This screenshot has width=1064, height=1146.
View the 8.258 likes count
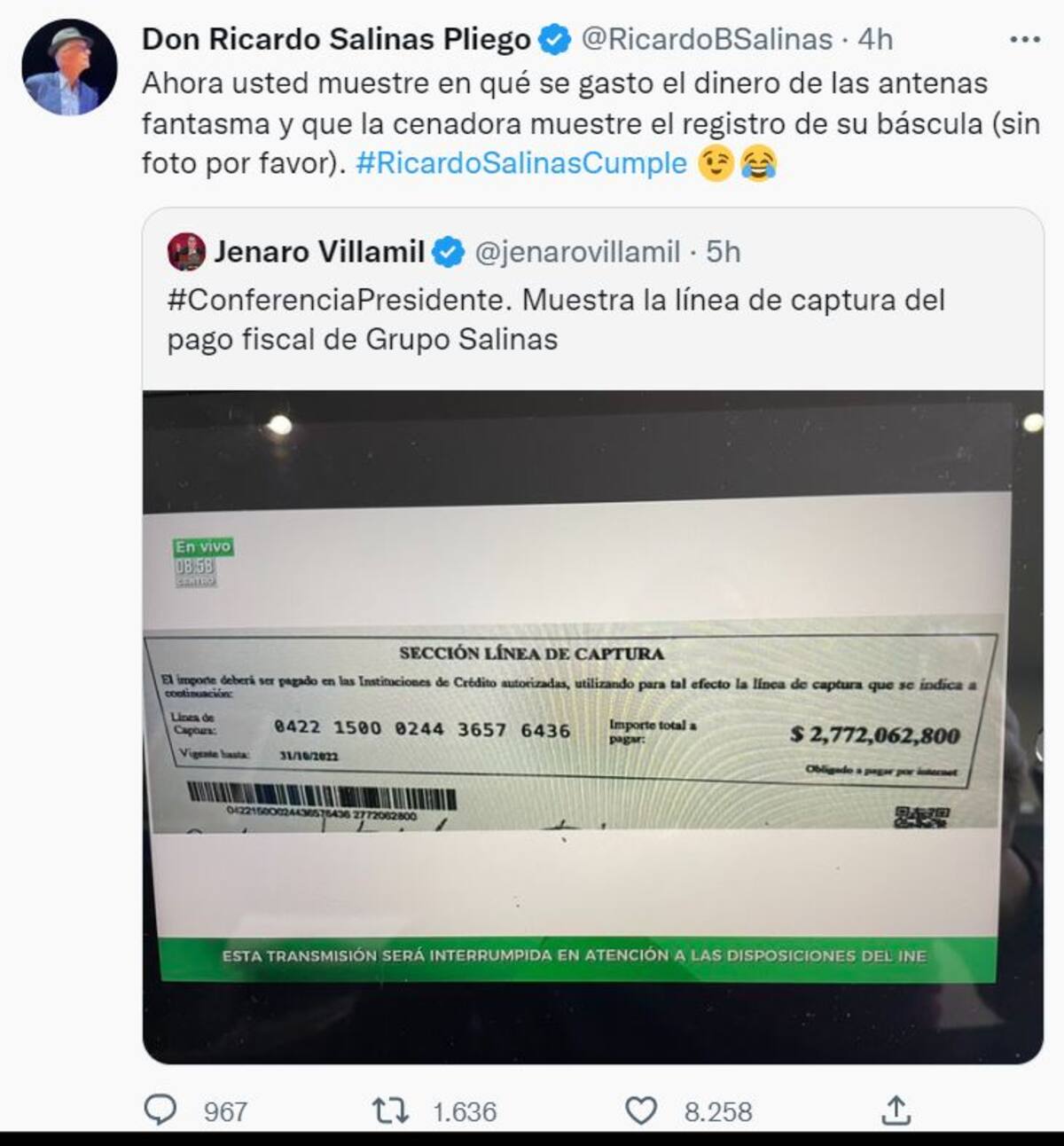pyautogui.click(x=718, y=1111)
